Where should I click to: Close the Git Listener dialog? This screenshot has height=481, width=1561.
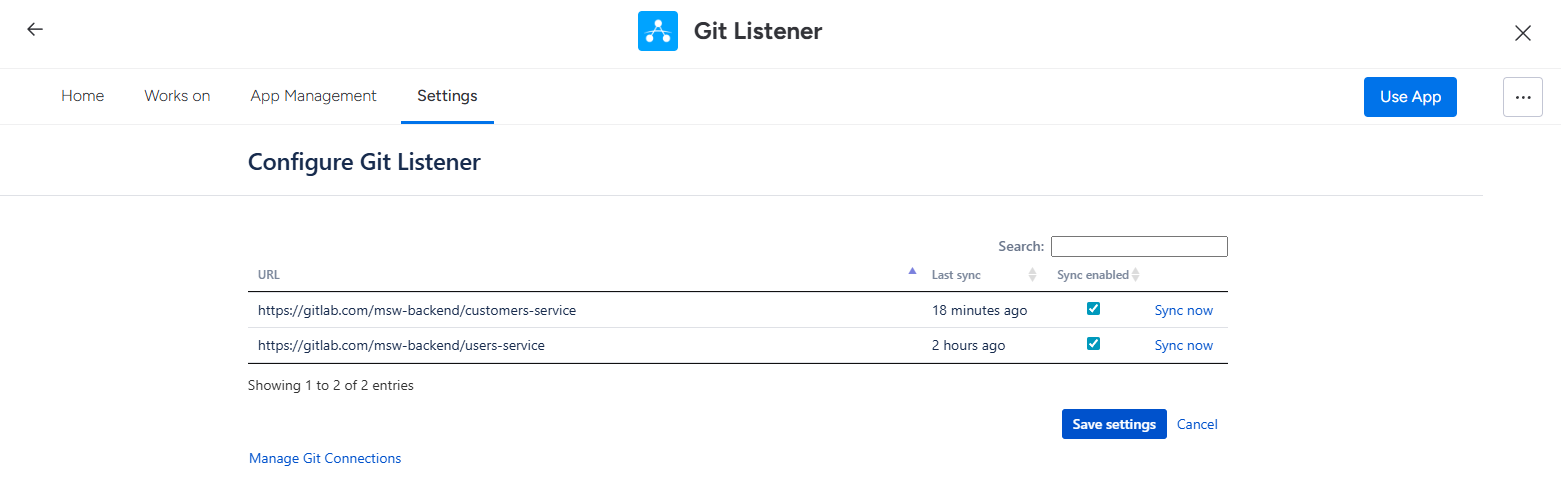point(1522,33)
